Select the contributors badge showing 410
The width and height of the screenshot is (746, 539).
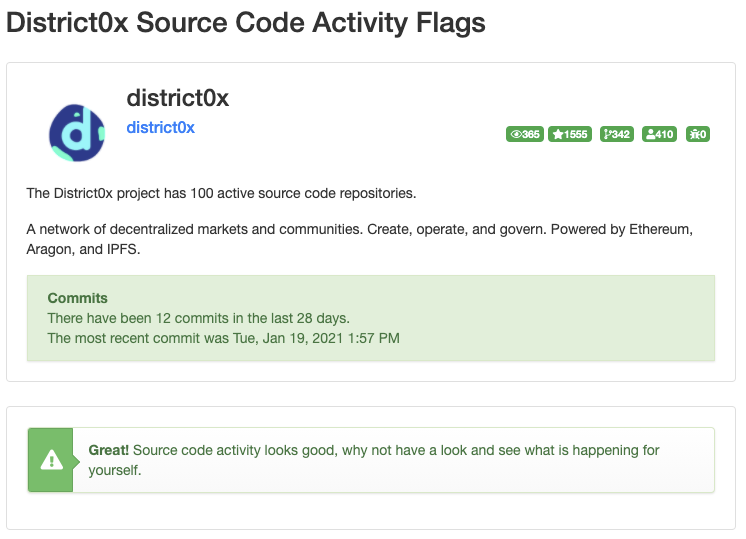pyautogui.click(x=659, y=134)
